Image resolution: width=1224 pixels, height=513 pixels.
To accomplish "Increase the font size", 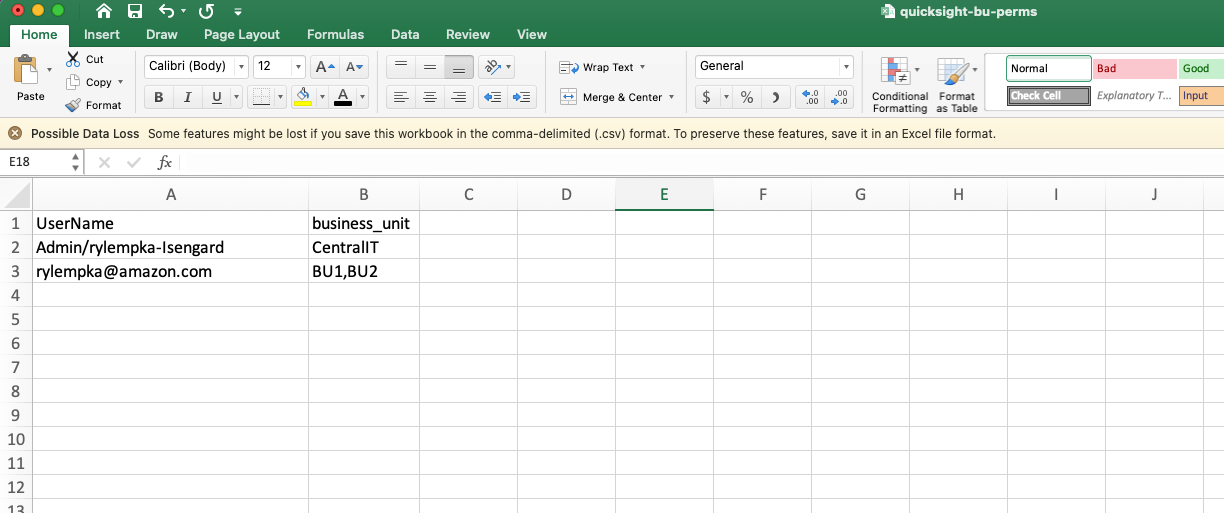I will [x=325, y=67].
